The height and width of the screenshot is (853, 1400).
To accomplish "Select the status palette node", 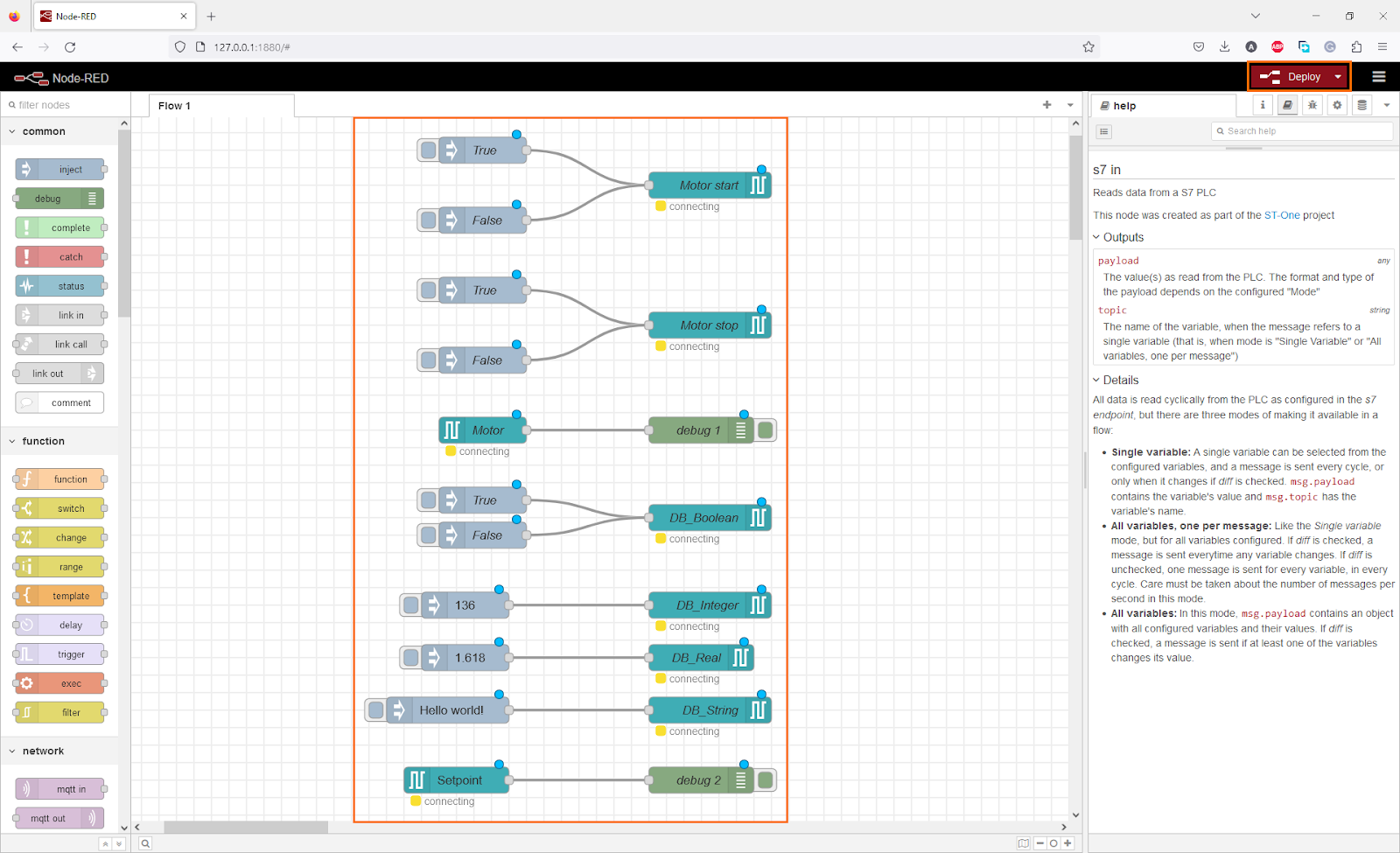I will (59, 286).
